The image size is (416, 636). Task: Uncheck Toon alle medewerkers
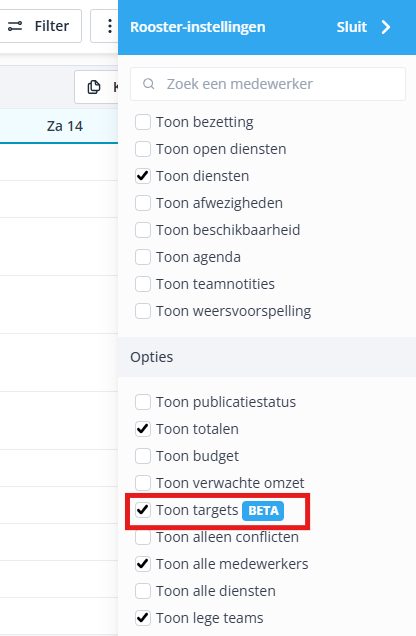[x=143, y=564]
